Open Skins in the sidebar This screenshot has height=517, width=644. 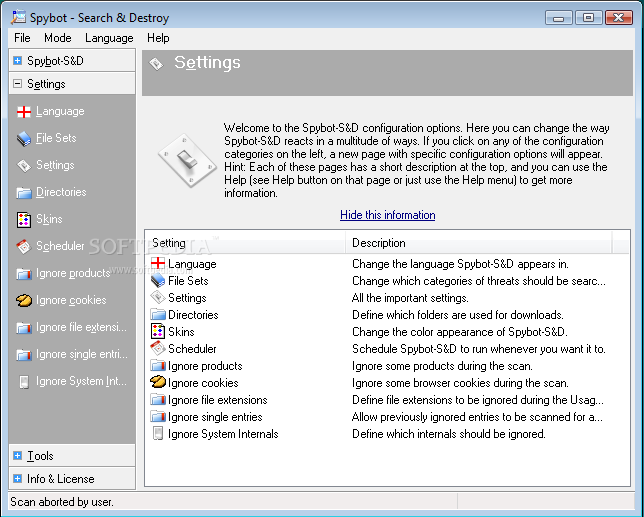pyautogui.click(x=49, y=219)
